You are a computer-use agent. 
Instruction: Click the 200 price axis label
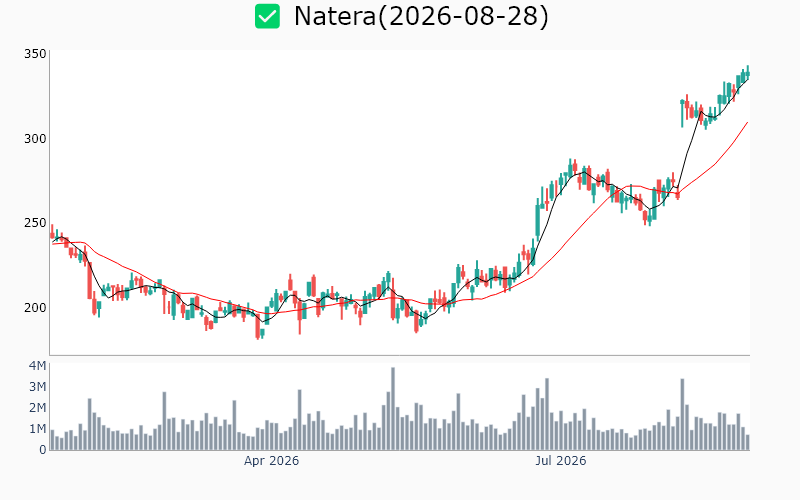[35, 308]
